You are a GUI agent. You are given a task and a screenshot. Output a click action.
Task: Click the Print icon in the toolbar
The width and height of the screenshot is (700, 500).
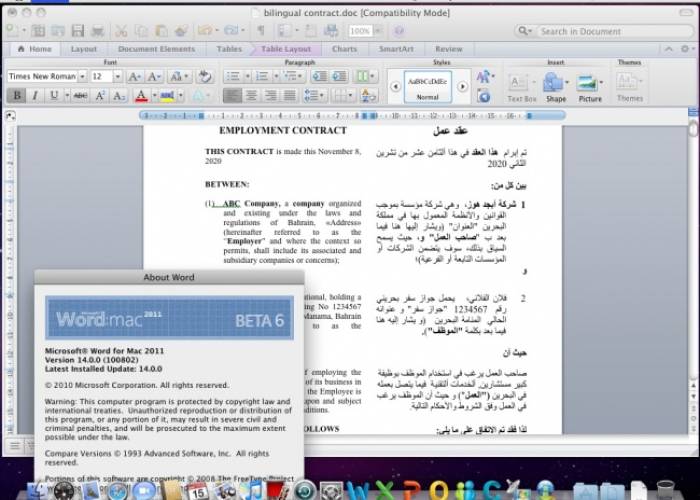point(97,30)
